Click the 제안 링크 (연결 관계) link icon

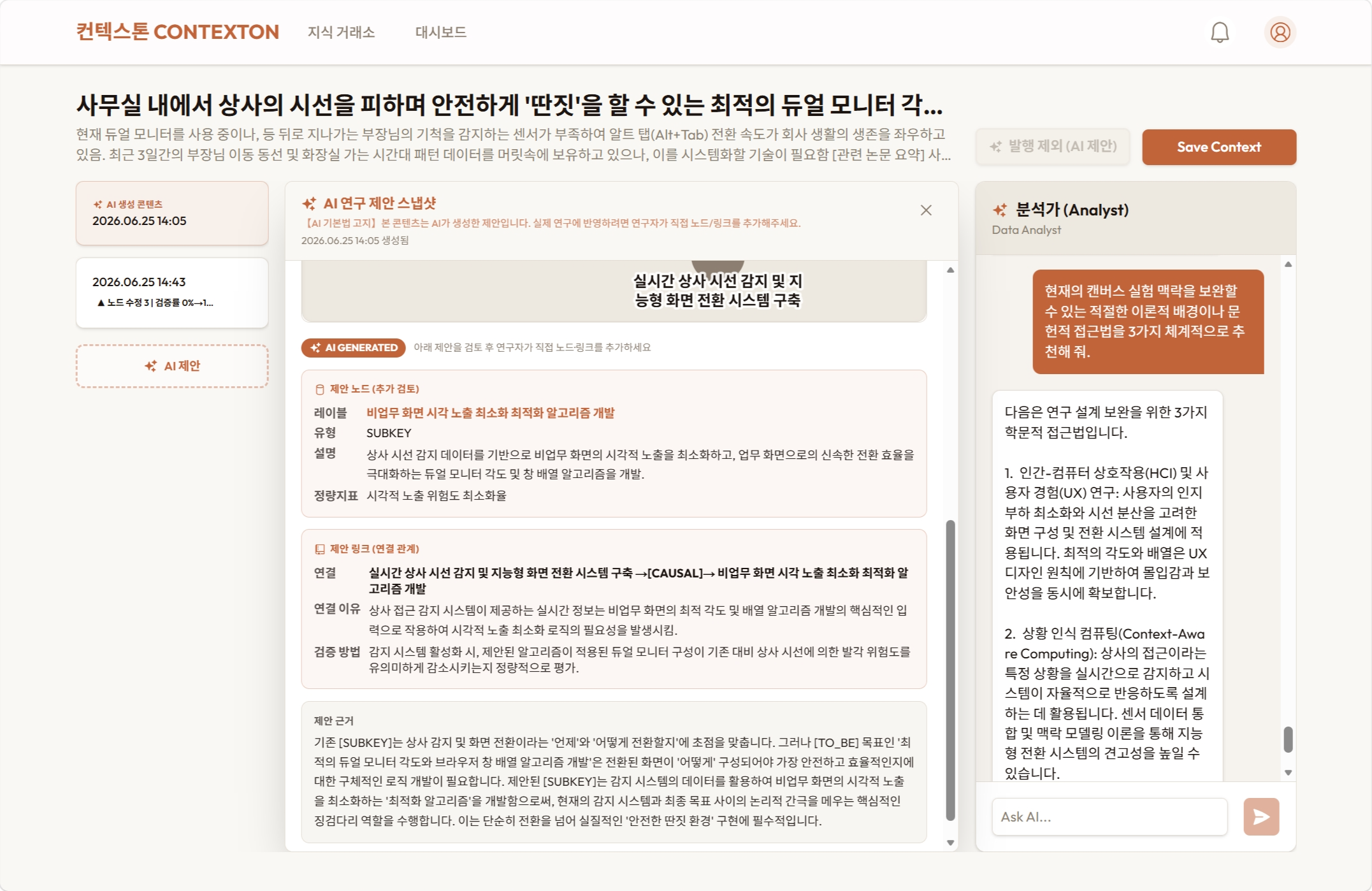point(320,549)
